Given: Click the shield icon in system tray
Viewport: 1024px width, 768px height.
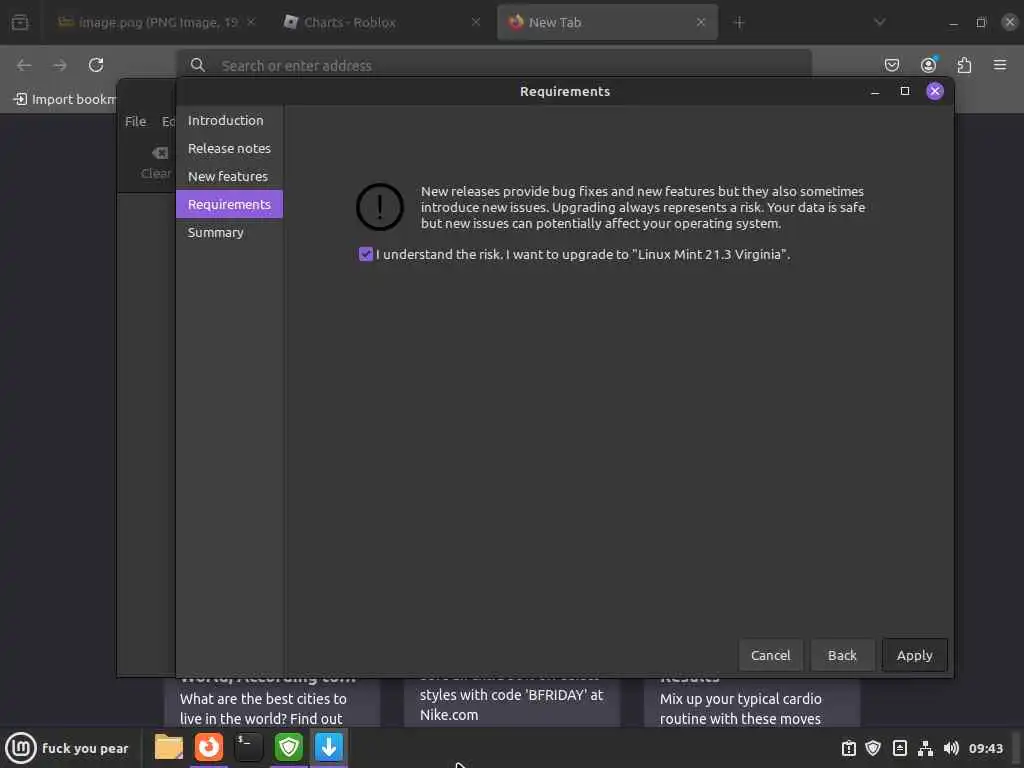Looking at the screenshot, I should tap(873, 748).
